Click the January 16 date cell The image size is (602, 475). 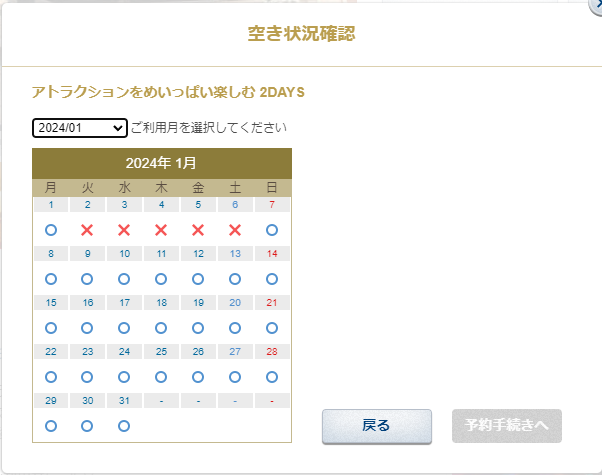pyautogui.click(x=88, y=303)
